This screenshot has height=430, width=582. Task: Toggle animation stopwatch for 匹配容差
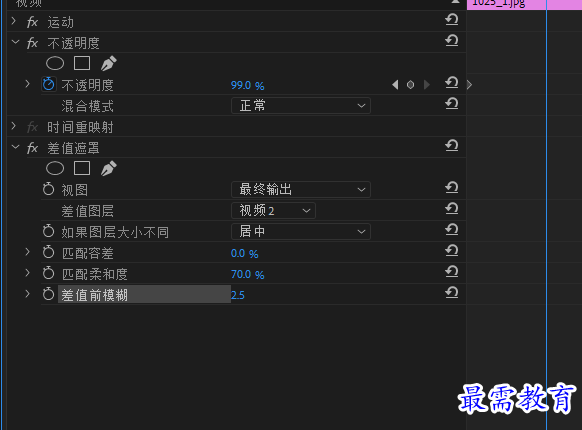tap(49, 253)
